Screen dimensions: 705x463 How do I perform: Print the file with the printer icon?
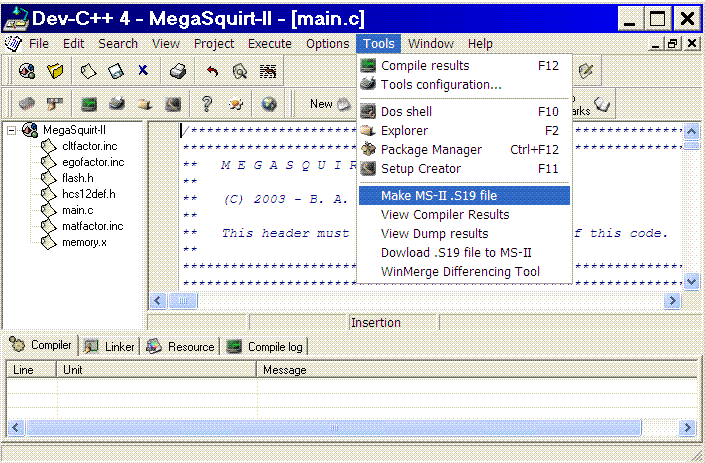pos(178,71)
